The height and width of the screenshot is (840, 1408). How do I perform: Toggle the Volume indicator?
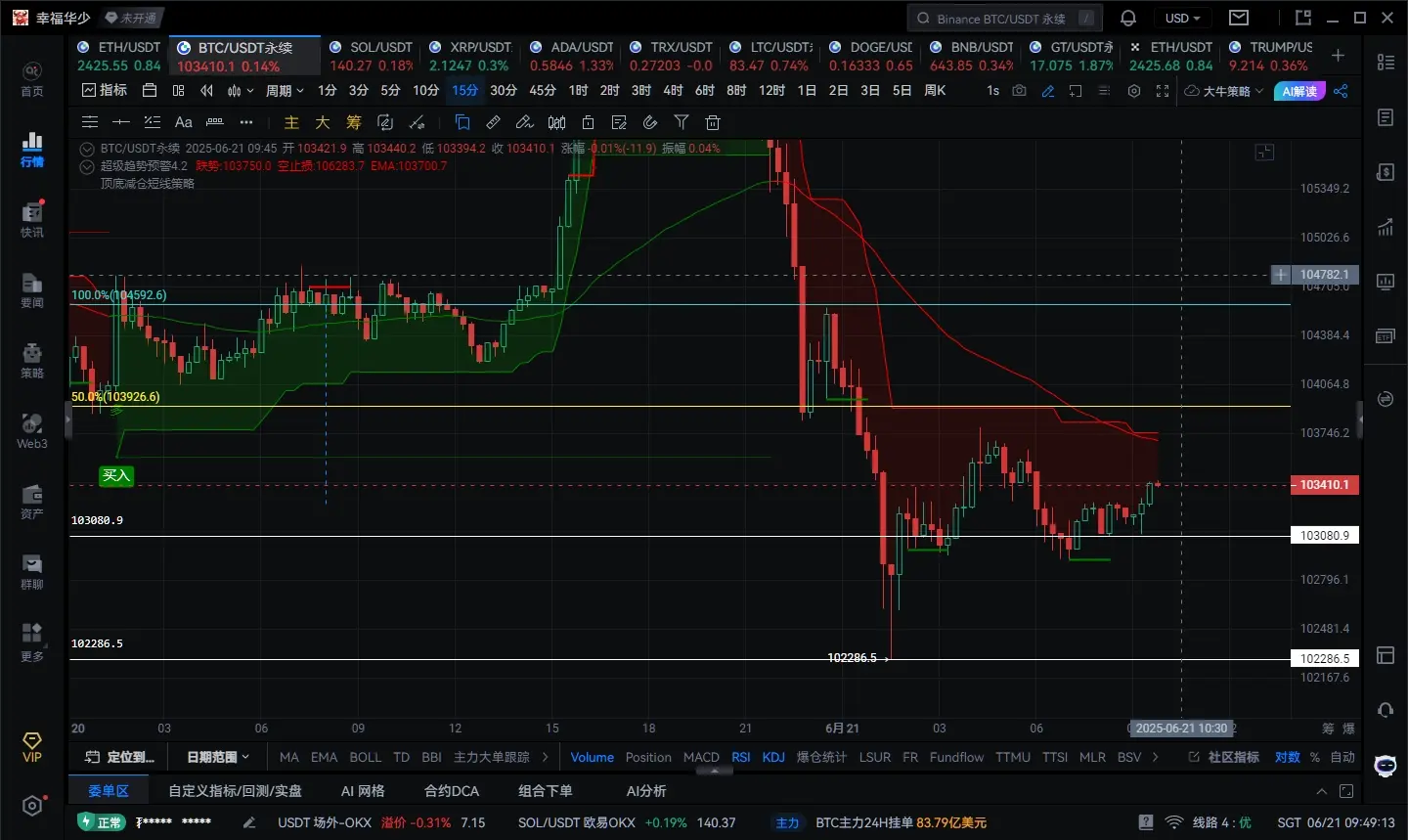tap(592, 757)
